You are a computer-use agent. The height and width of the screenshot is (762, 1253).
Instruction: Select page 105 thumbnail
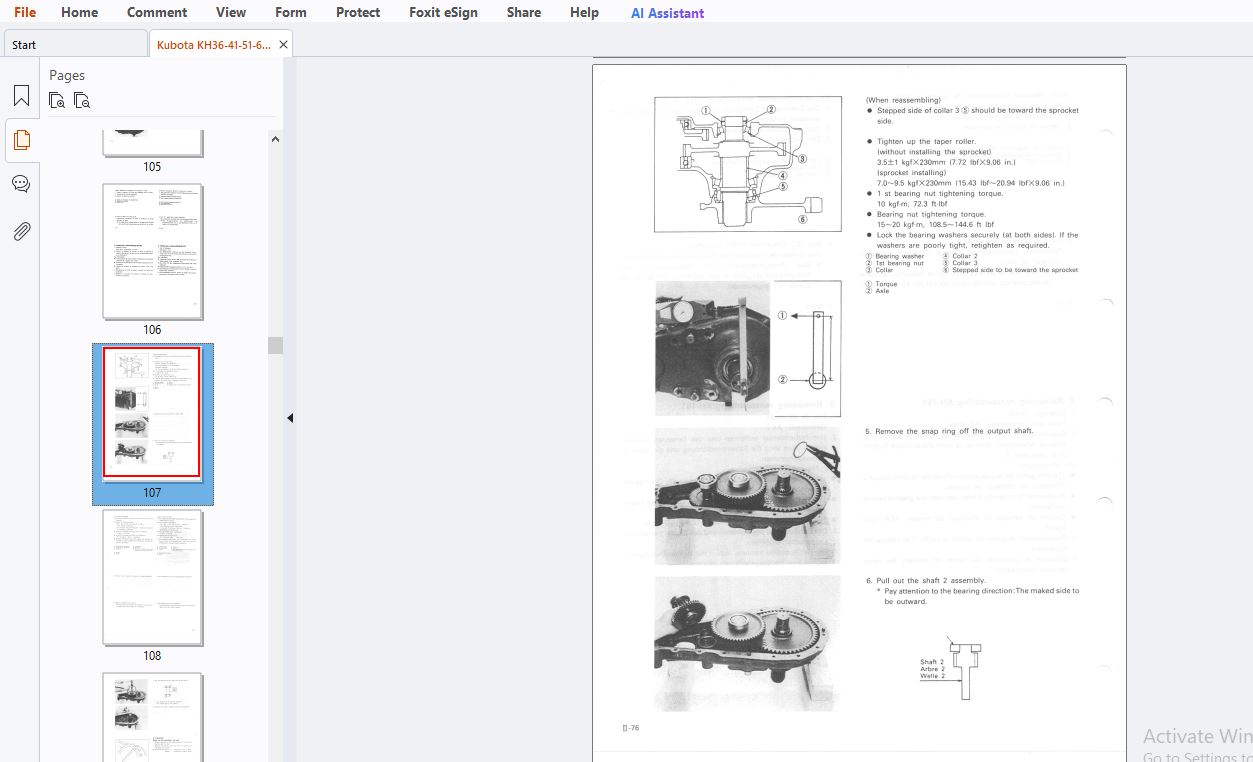coord(152,142)
